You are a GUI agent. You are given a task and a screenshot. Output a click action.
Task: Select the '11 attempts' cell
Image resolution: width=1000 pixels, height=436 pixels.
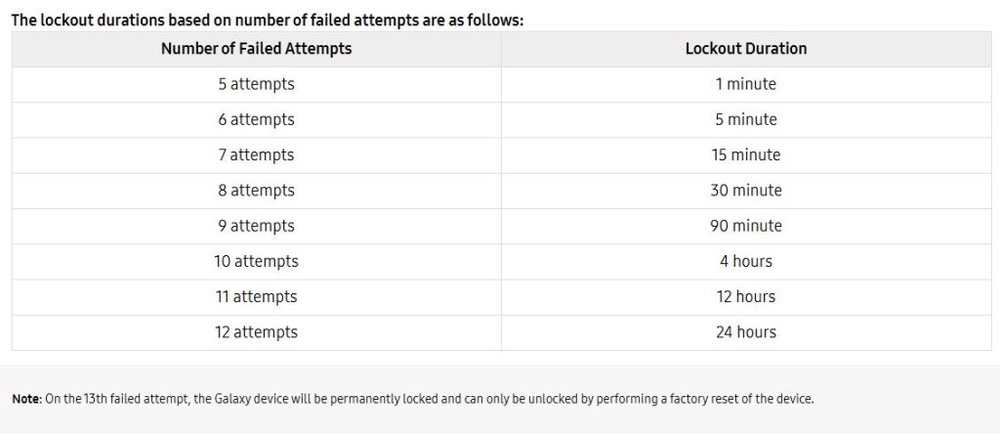coord(256,297)
